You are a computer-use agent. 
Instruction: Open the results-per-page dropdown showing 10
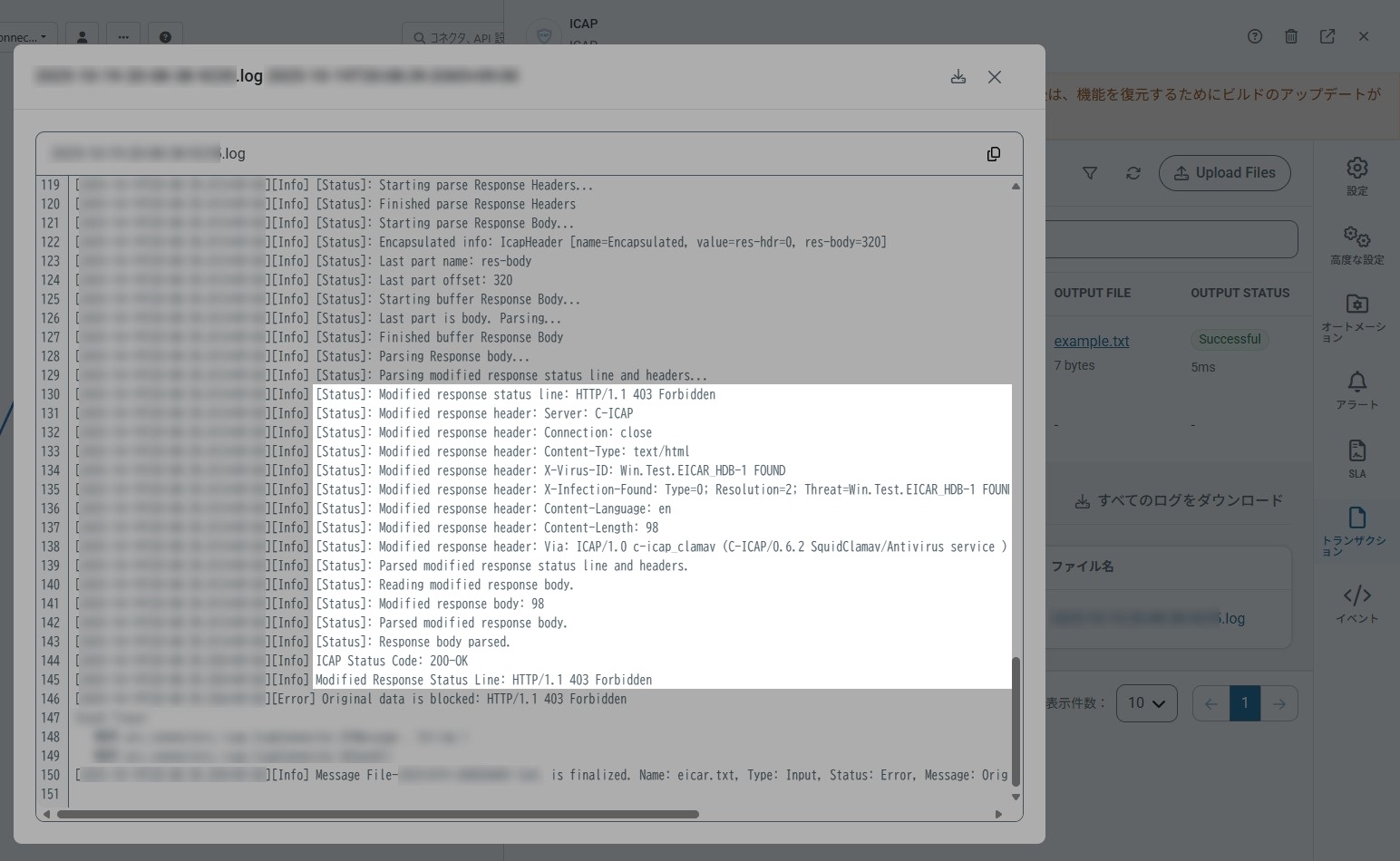click(x=1146, y=702)
